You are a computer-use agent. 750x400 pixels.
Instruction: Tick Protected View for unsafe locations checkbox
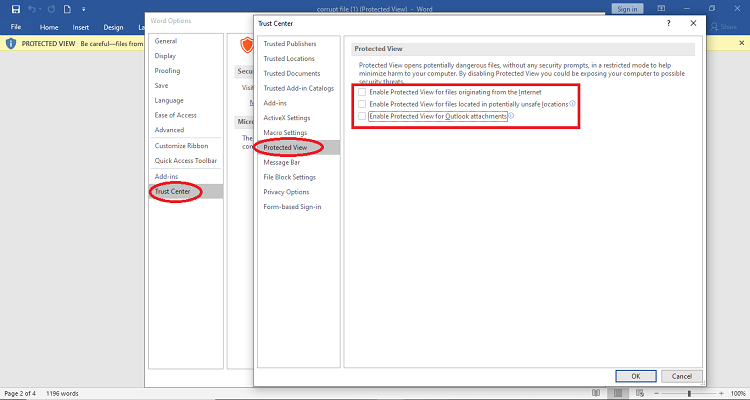tap(362, 104)
